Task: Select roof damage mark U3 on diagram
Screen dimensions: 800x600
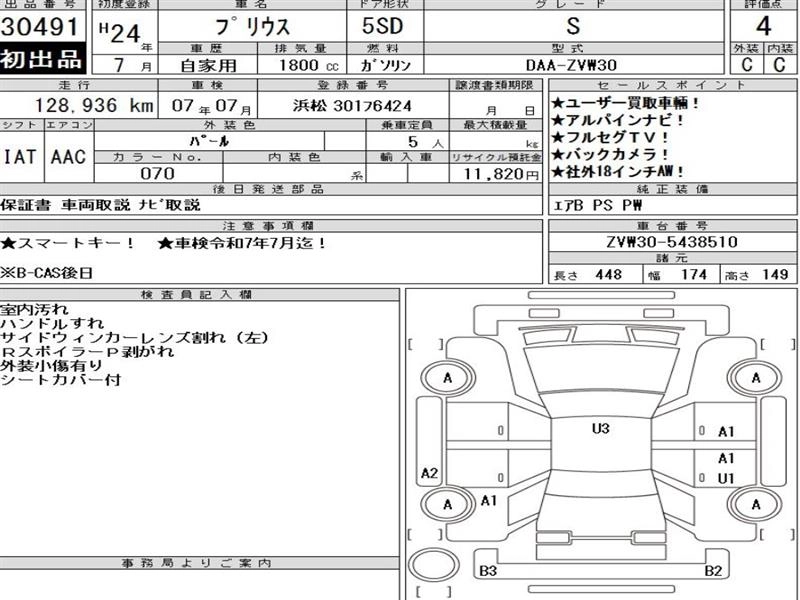Action: coord(601,429)
